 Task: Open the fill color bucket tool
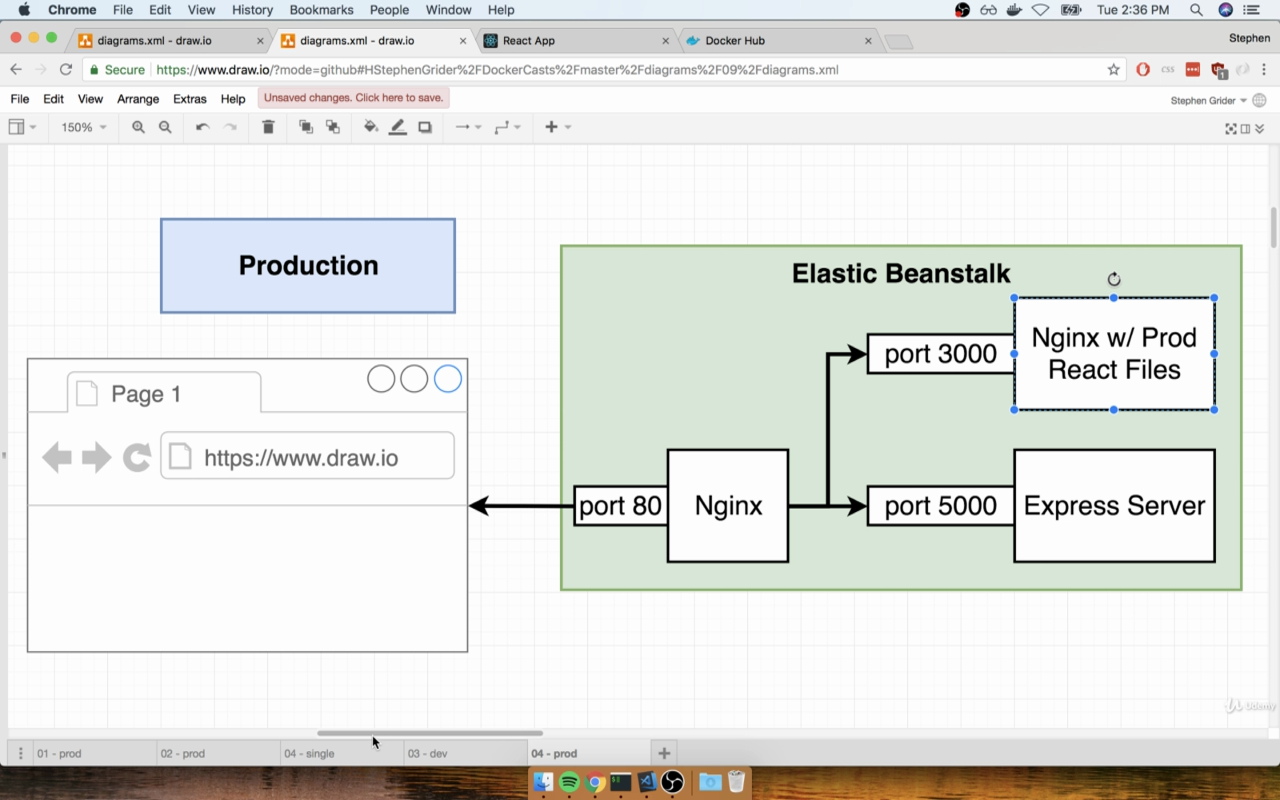click(x=371, y=127)
